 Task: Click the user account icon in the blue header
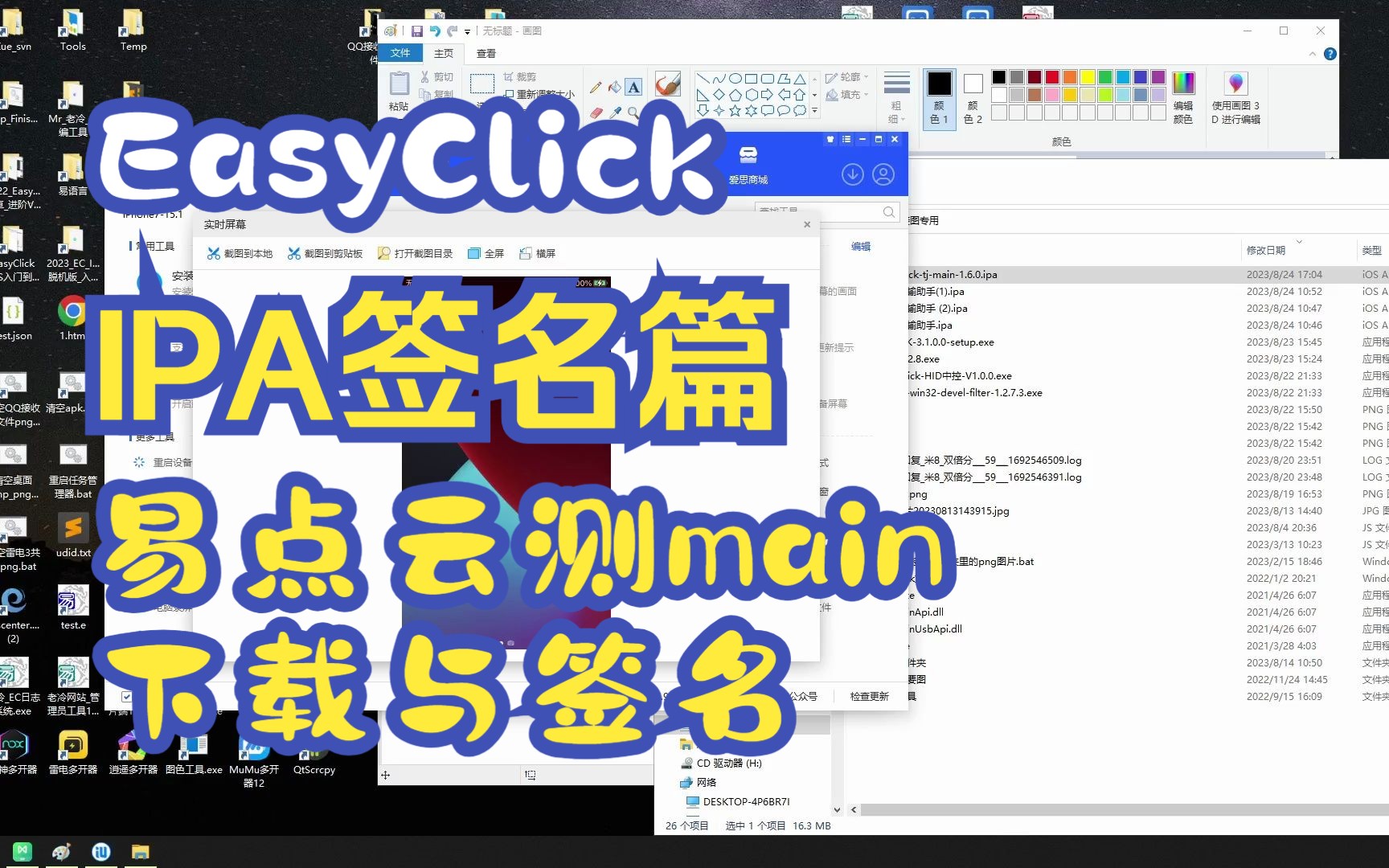point(883,174)
